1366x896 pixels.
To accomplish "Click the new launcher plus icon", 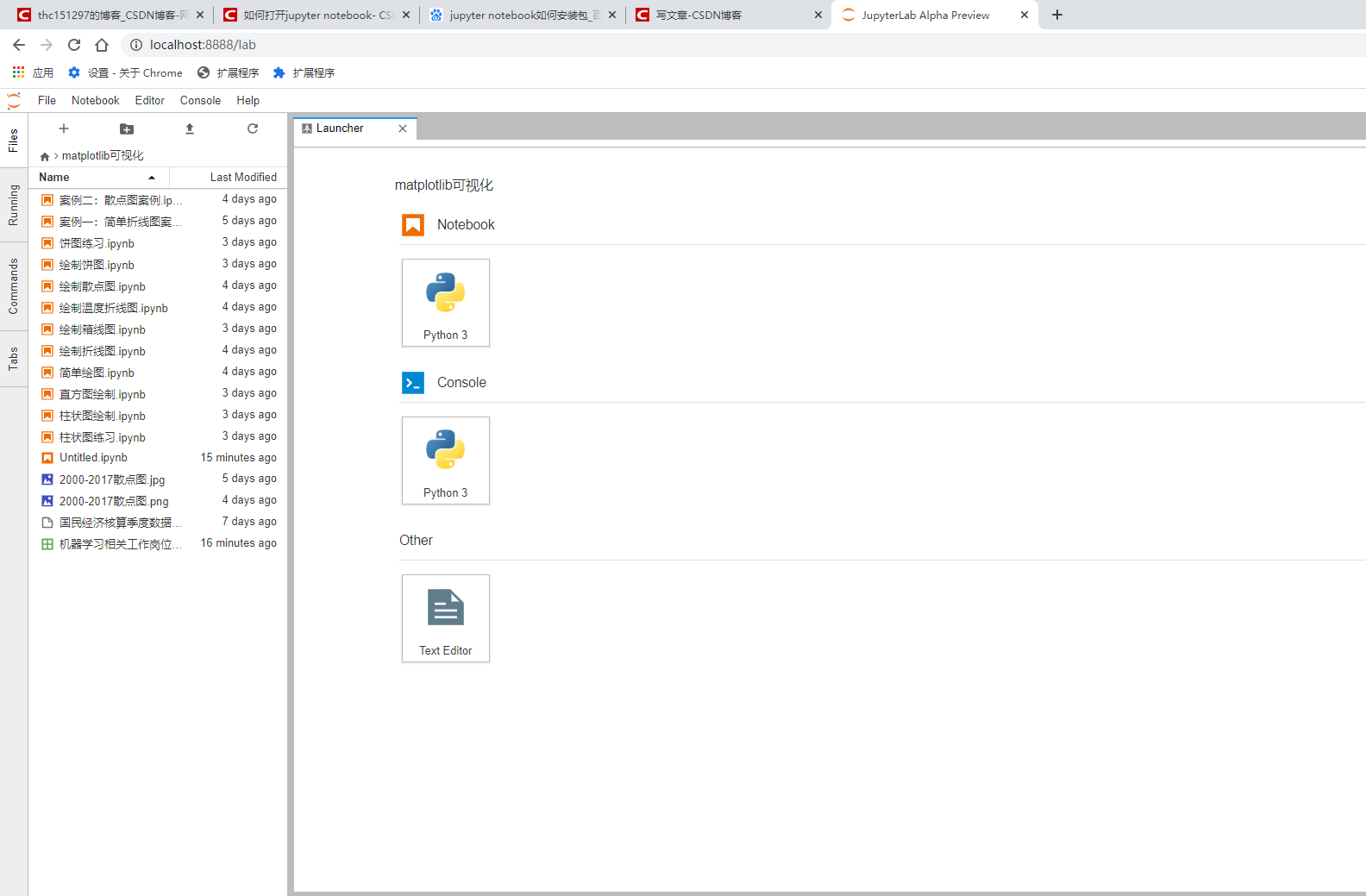I will (x=63, y=128).
